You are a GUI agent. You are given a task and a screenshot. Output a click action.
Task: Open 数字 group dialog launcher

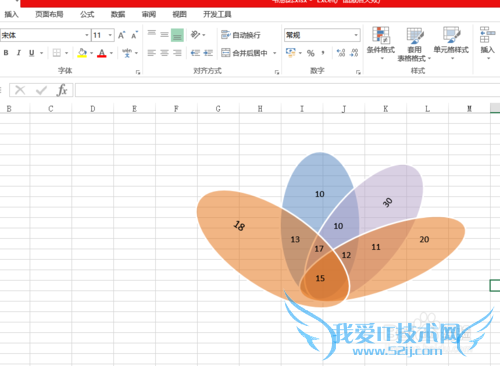tap(358, 72)
